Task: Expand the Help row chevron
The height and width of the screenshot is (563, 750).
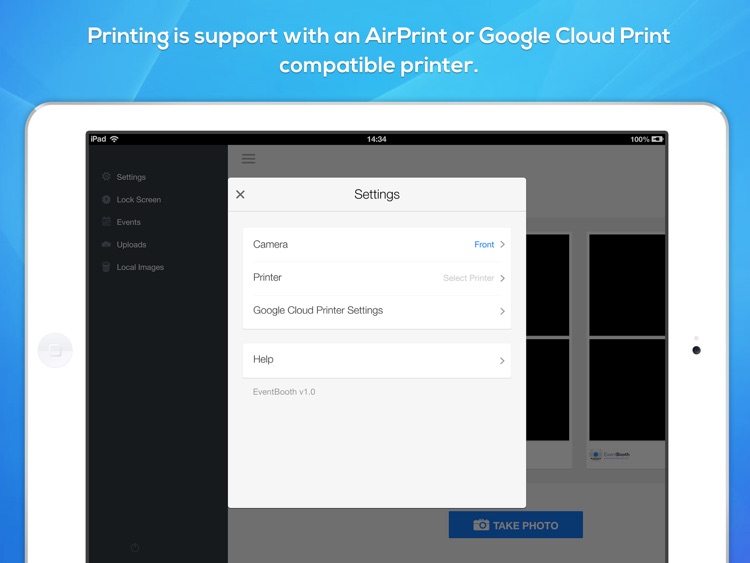Action: tap(502, 361)
